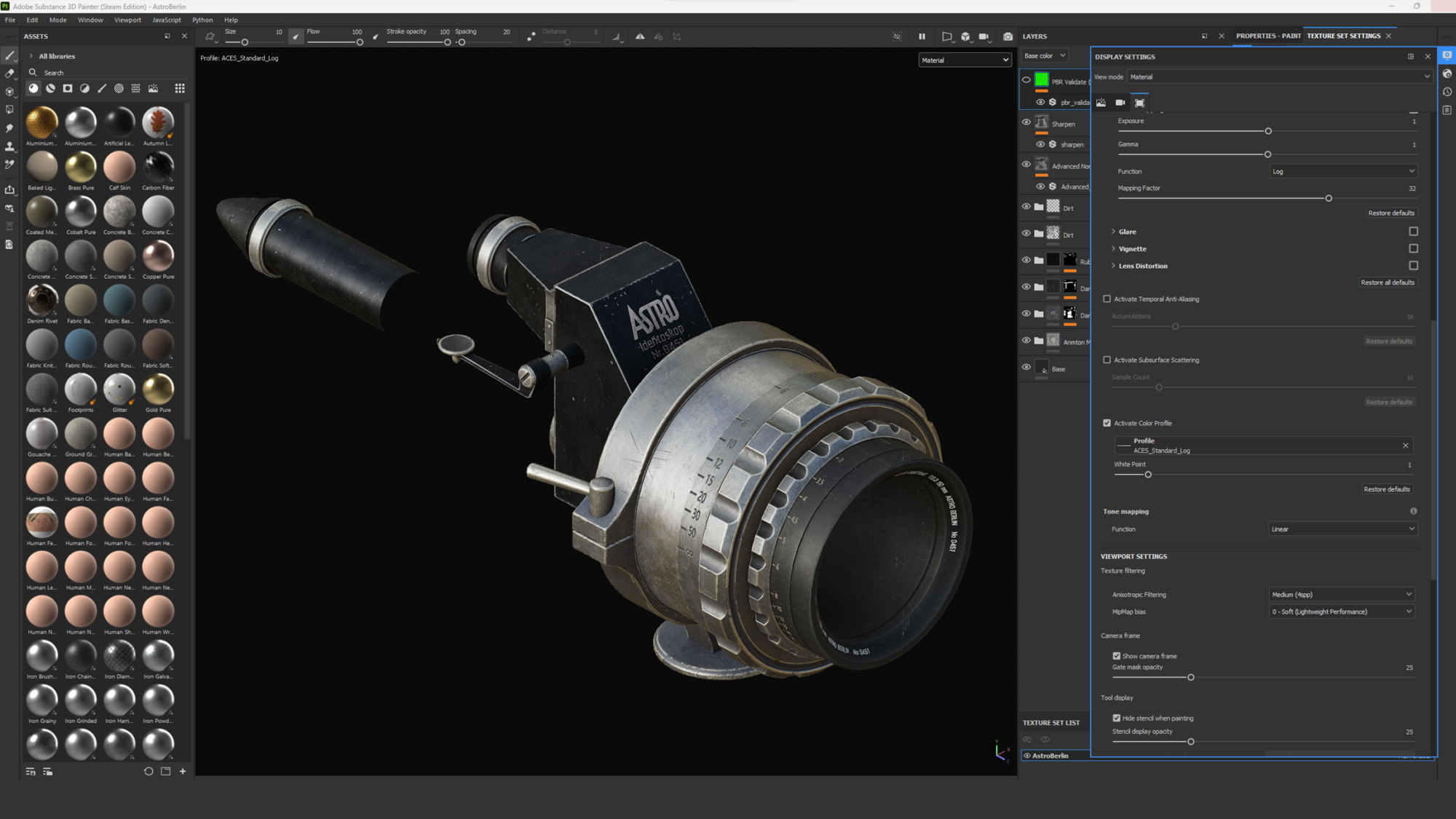
Task: Take a viewport screenshot with camera icon
Action: click(x=1008, y=36)
